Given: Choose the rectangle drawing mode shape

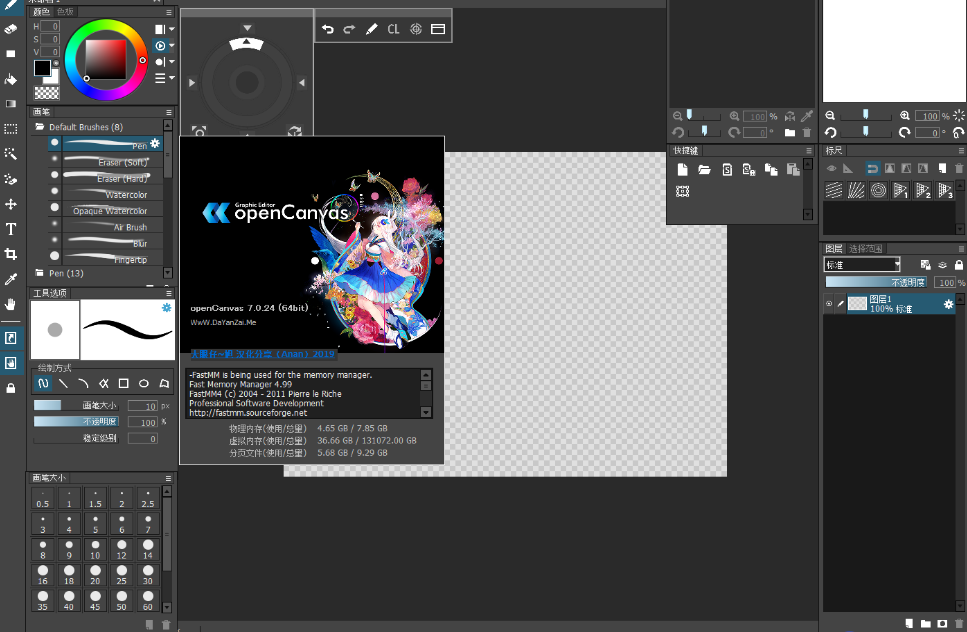Looking at the screenshot, I should (123, 383).
